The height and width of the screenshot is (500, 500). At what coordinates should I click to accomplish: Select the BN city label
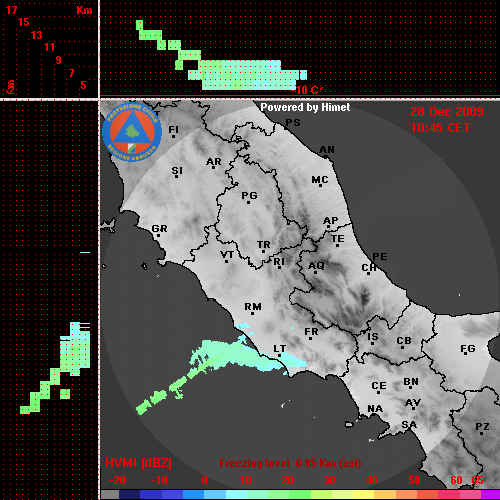[411, 381]
